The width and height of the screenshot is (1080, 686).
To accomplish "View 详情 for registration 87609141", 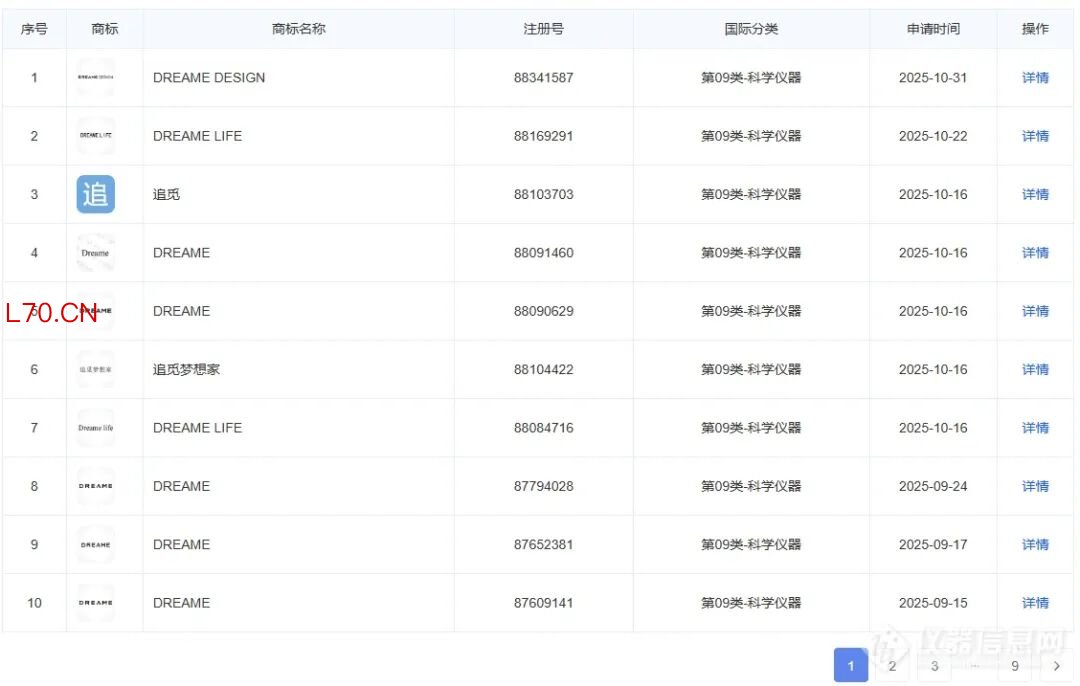I will click(1035, 603).
